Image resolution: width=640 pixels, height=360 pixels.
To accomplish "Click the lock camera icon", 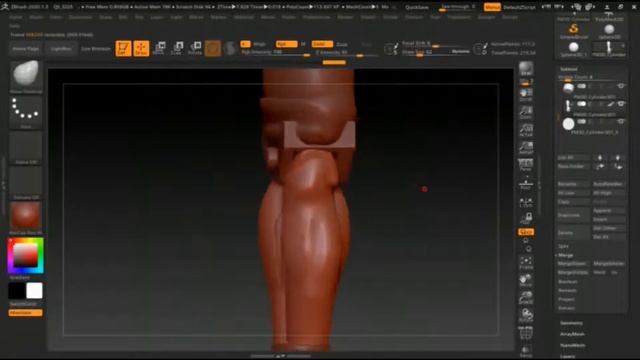I will [526, 218].
